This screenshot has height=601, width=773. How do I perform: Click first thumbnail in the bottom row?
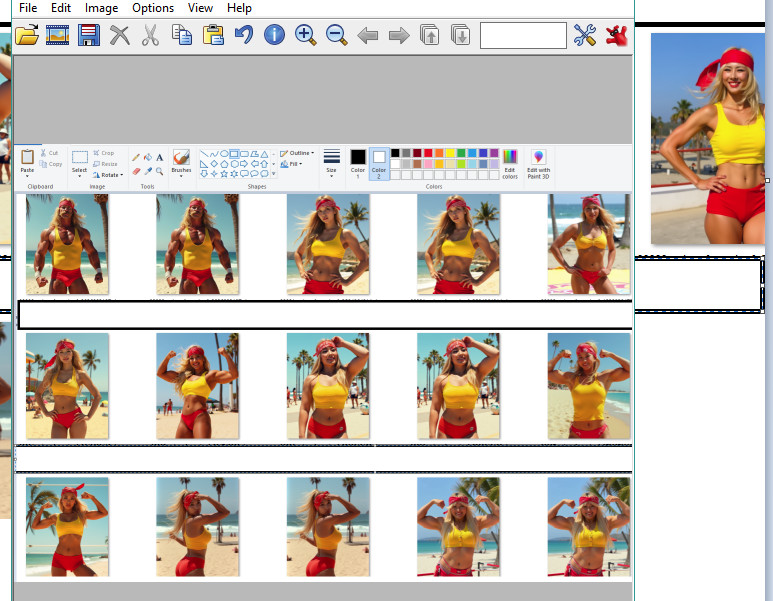(x=67, y=527)
